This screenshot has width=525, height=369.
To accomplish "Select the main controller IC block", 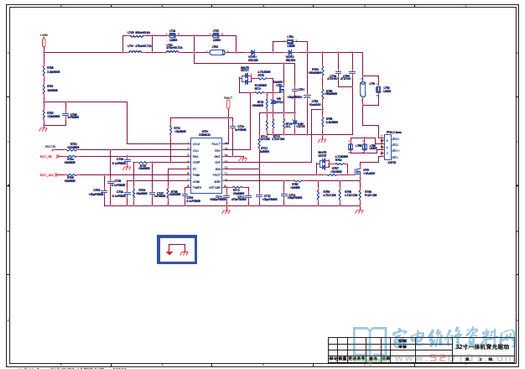I will (x=206, y=165).
